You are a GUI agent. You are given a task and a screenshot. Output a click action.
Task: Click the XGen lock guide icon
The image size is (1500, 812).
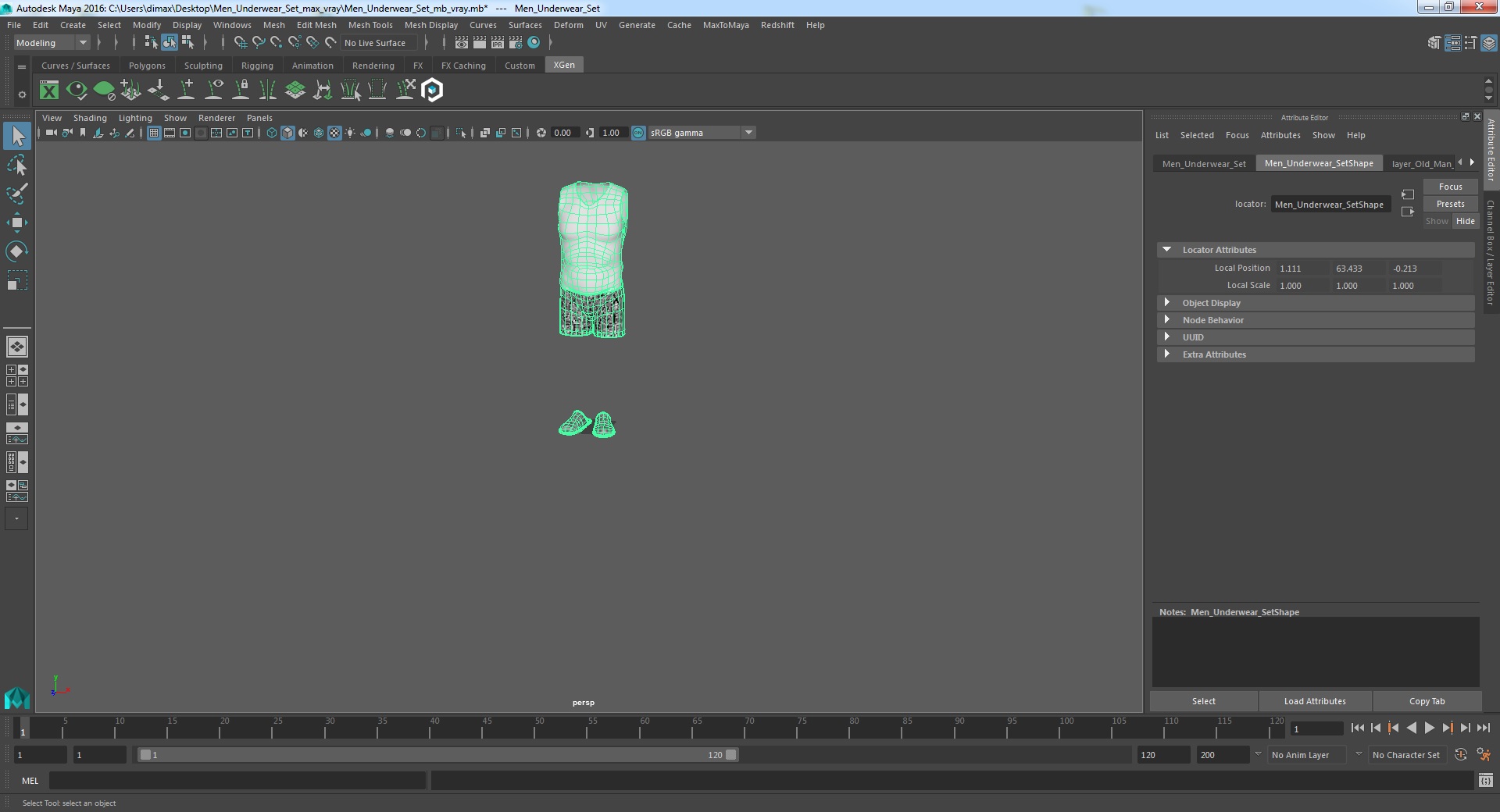coord(241,91)
